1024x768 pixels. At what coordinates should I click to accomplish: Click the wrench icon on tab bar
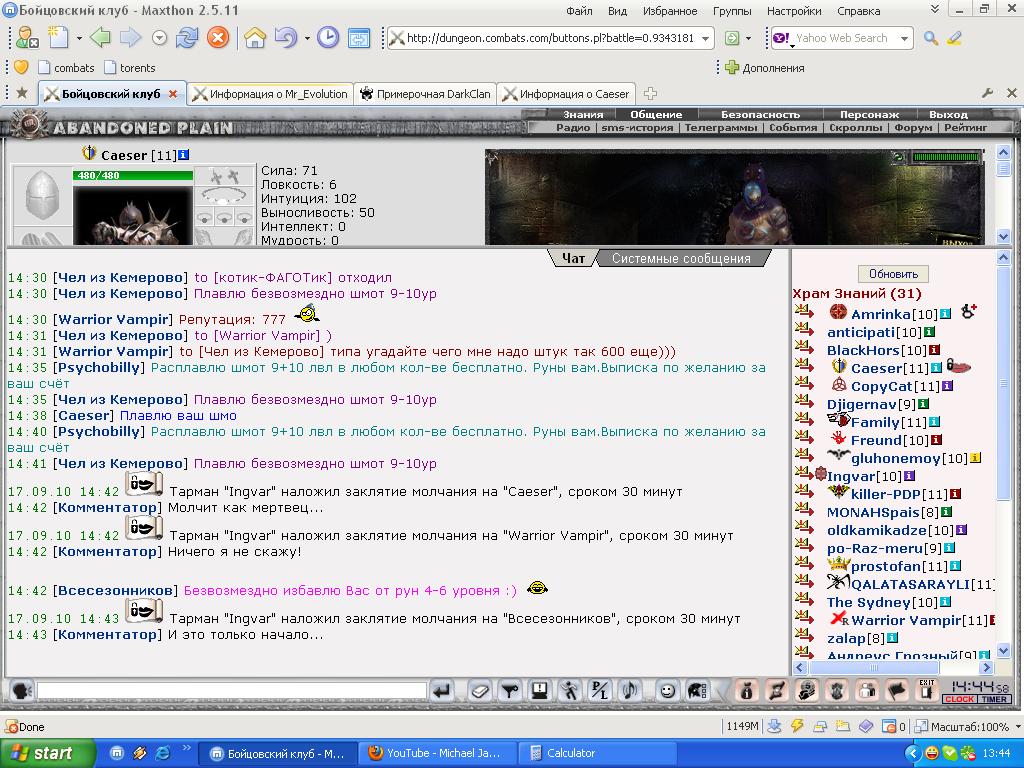987,93
